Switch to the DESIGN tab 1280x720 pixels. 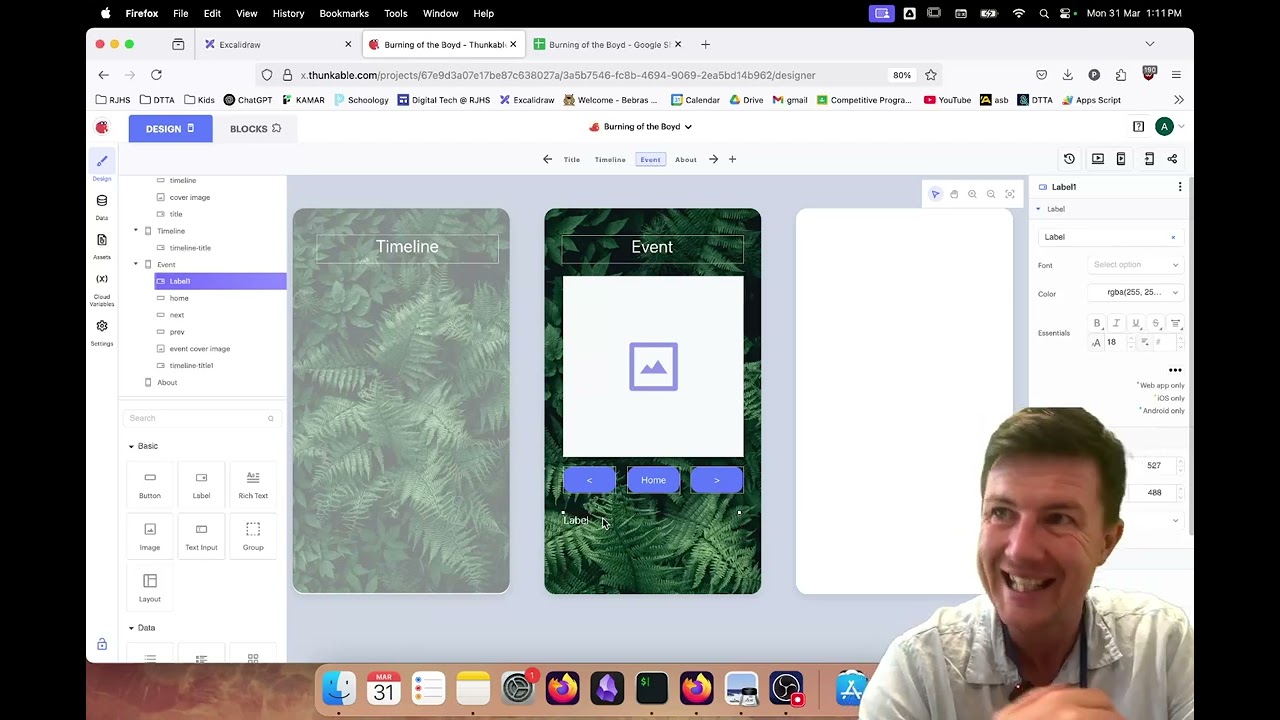(x=170, y=128)
